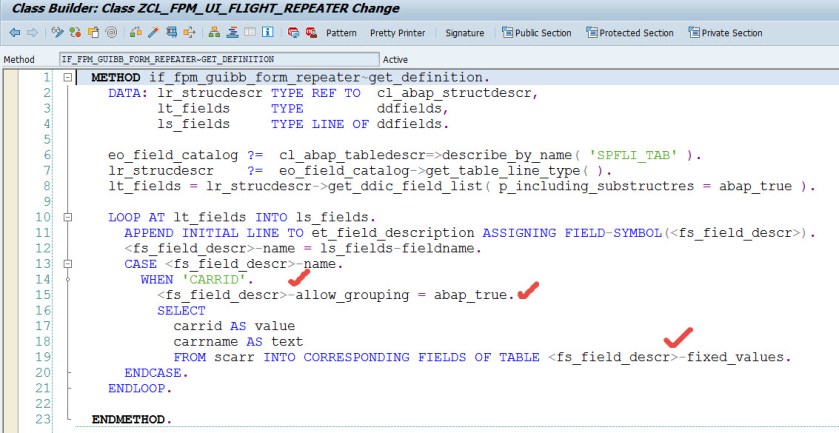Click the forward navigation arrow
The image size is (839, 433).
tap(32, 33)
